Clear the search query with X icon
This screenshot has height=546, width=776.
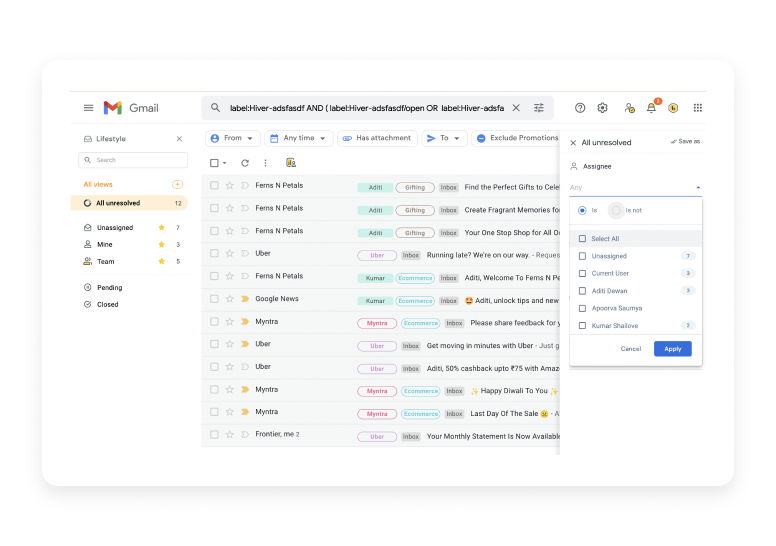click(516, 108)
